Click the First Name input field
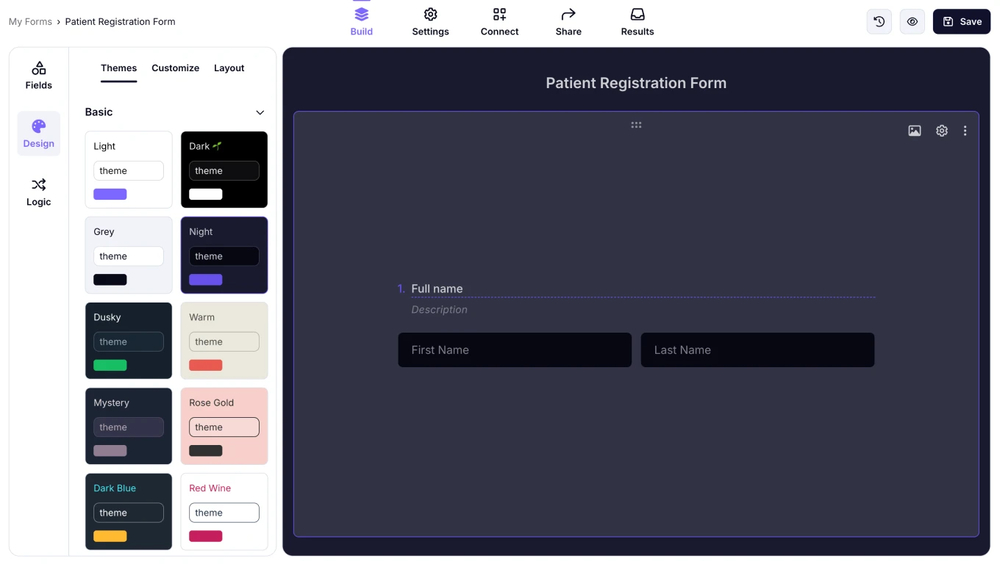This screenshot has width=1000, height=564. [514, 350]
